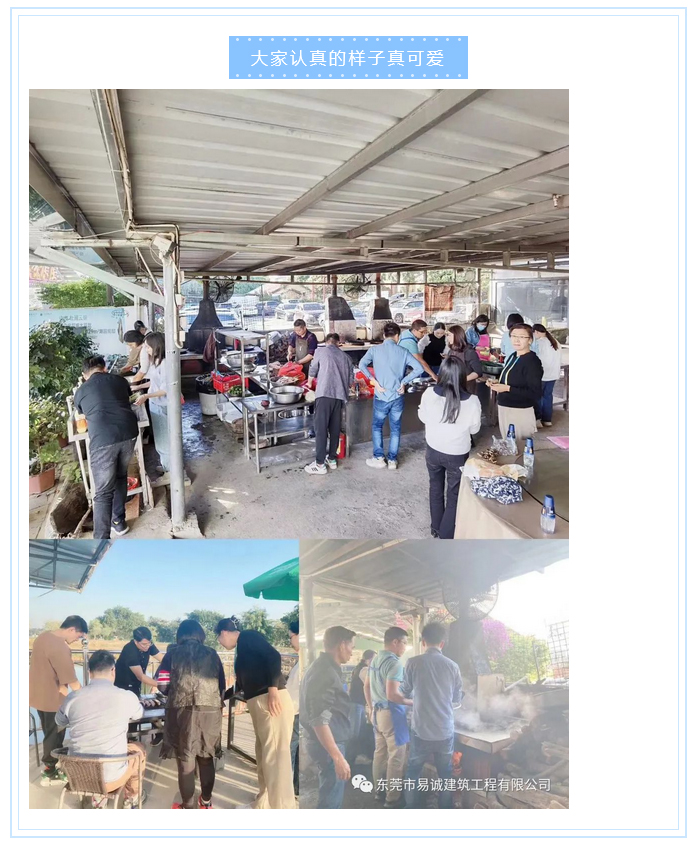
Task: Click the green umbrella in the riverside photo
Action: click(x=272, y=581)
